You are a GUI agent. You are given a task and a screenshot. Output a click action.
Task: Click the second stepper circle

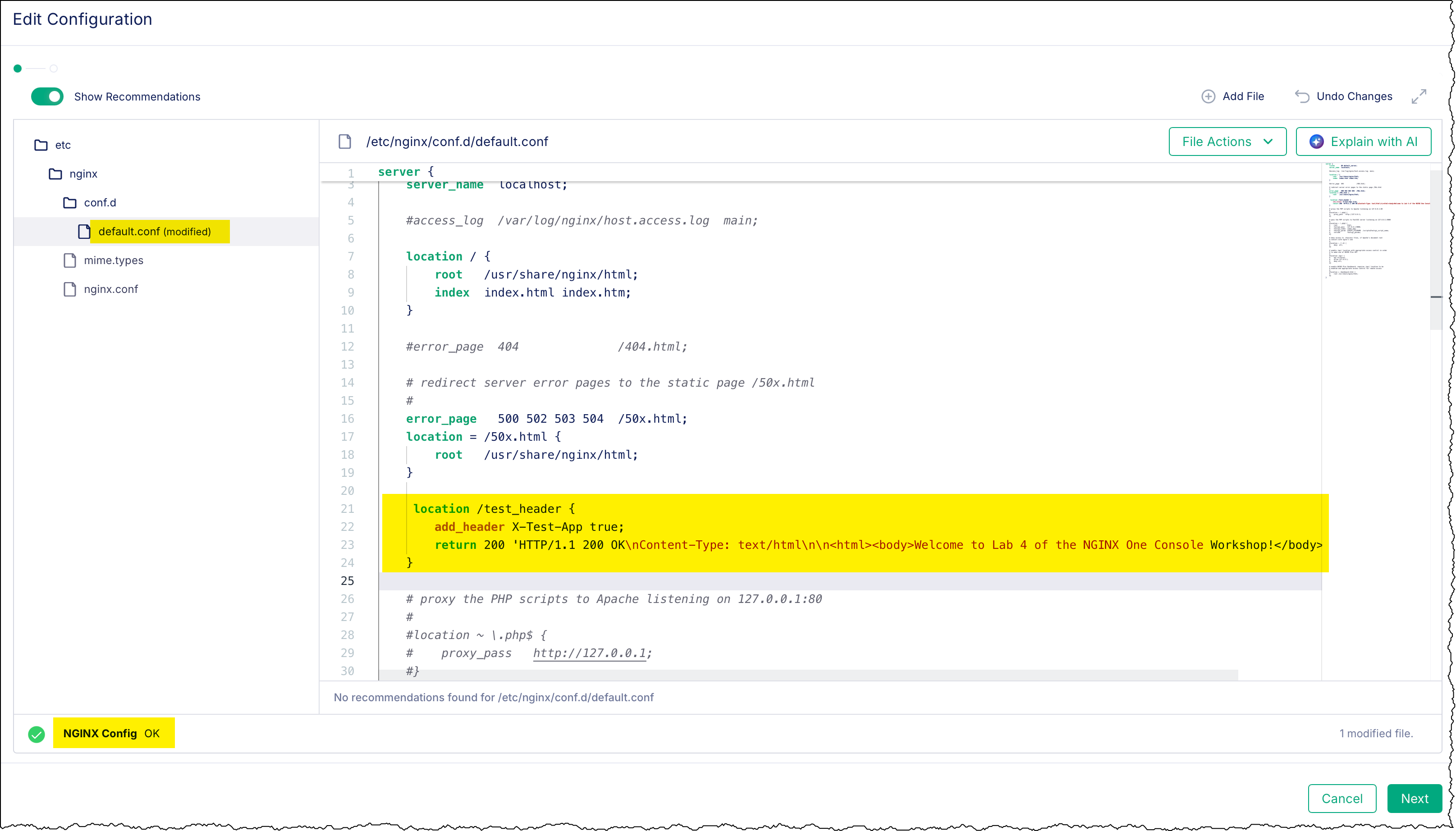coord(54,68)
